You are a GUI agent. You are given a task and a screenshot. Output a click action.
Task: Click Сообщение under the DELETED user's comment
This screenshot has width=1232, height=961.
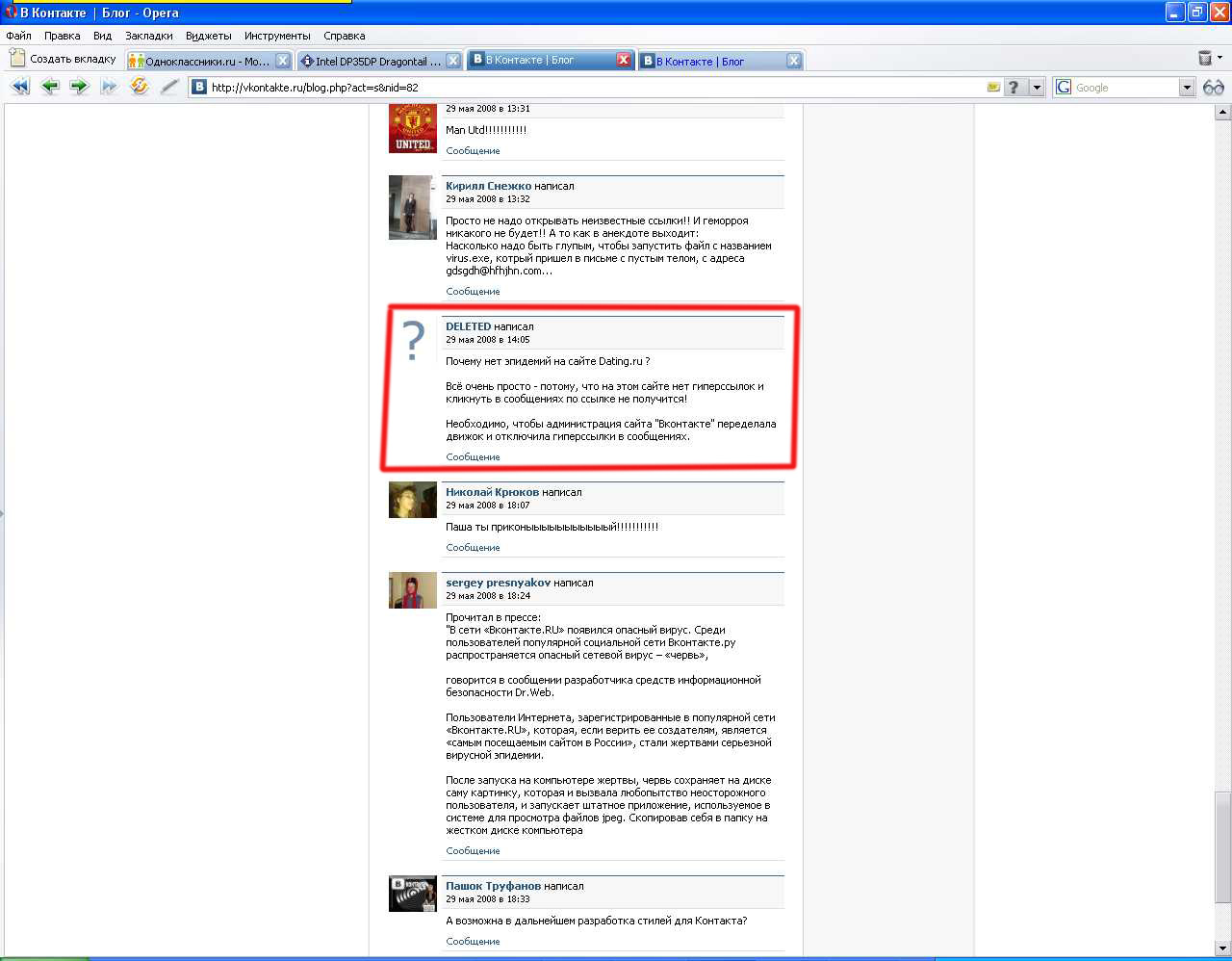(x=473, y=457)
